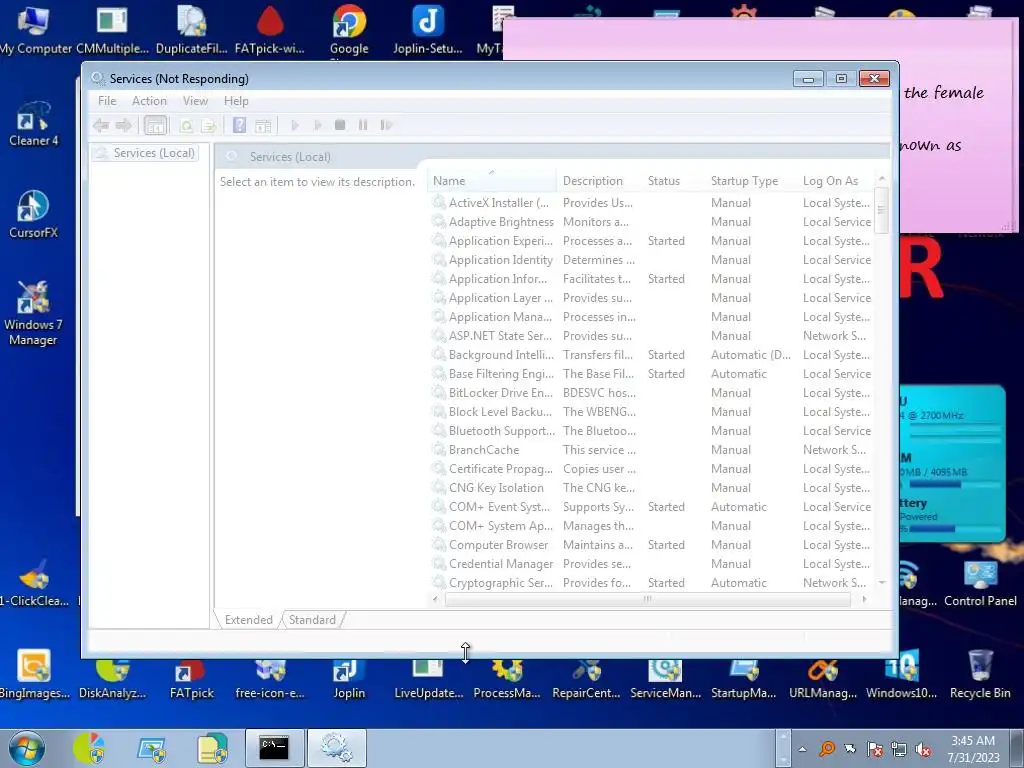1024x768 pixels.
Task: Open Google Chrome desktop shortcut
Action: (349, 29)
